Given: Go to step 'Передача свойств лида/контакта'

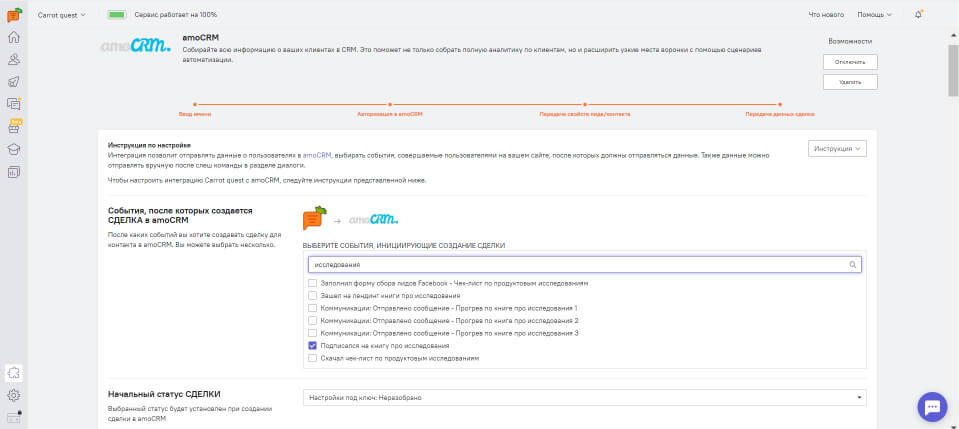Looking at the screenshot, I should pos(585,114).
